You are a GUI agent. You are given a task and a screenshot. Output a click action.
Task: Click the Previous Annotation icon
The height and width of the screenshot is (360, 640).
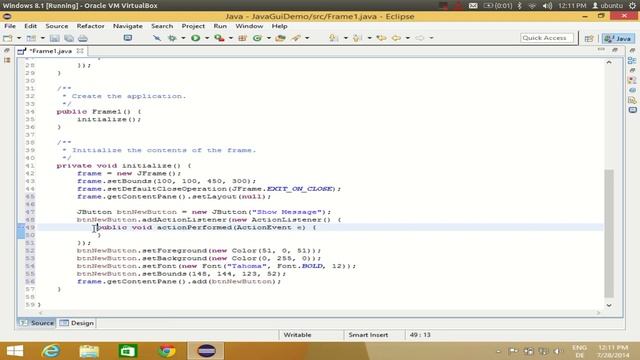tap(358, 38)
